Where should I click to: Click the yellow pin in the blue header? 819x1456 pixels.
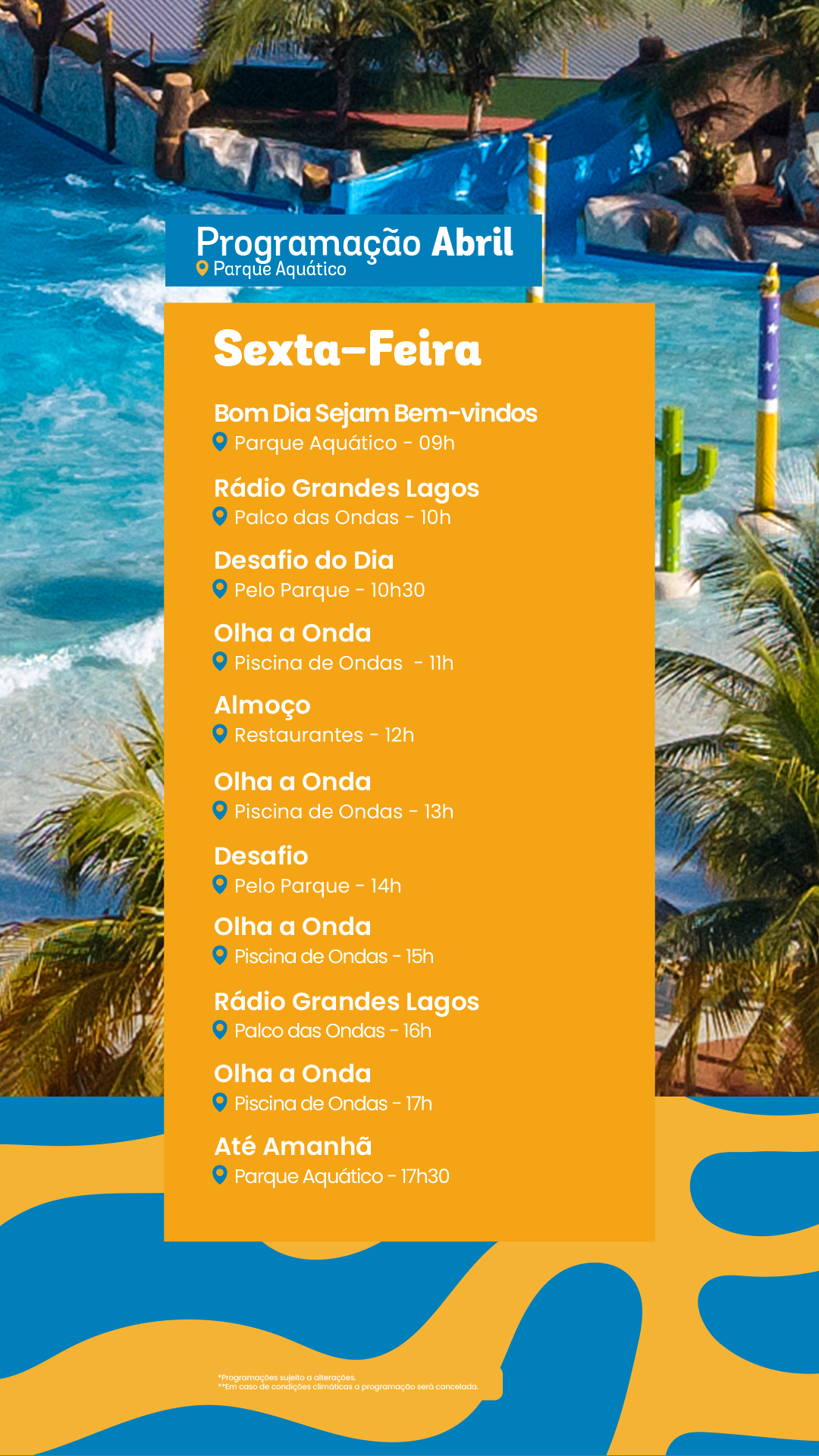point(202,268)
